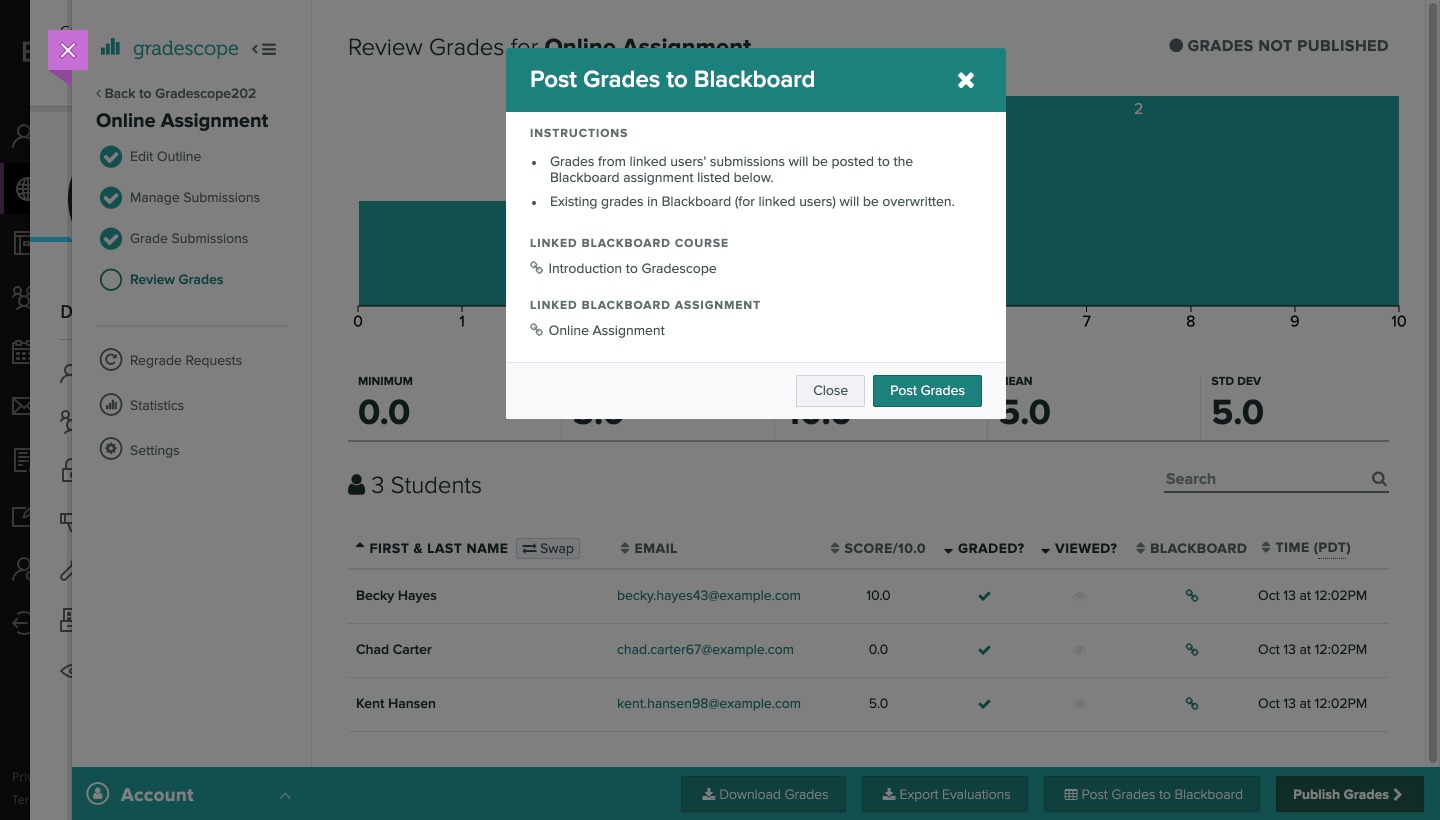Click Becky Hayes viewed eye icon
This screenshot has height=820, width=1440.
click(1079, 596)
